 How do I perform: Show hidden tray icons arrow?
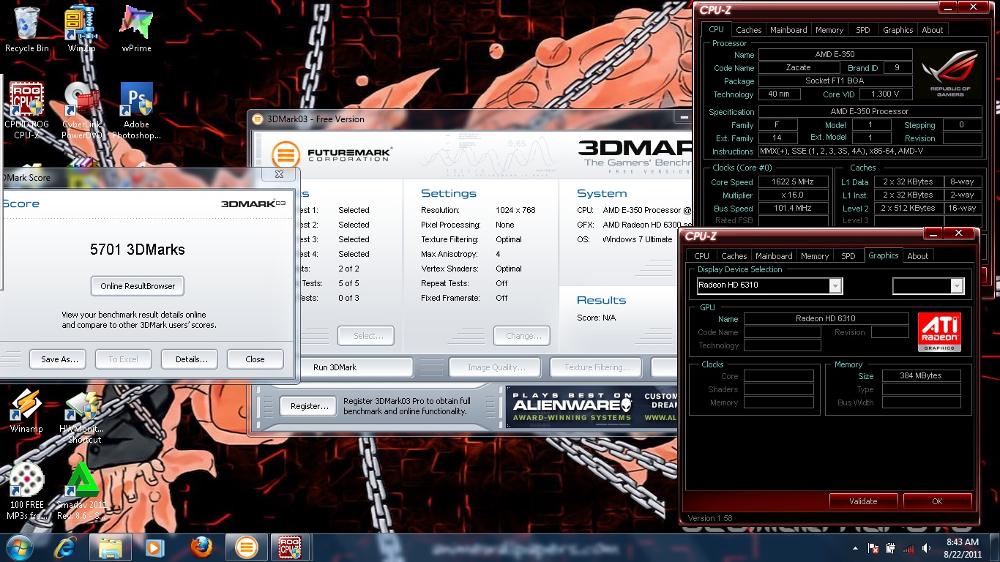click(x=855, y=549)
